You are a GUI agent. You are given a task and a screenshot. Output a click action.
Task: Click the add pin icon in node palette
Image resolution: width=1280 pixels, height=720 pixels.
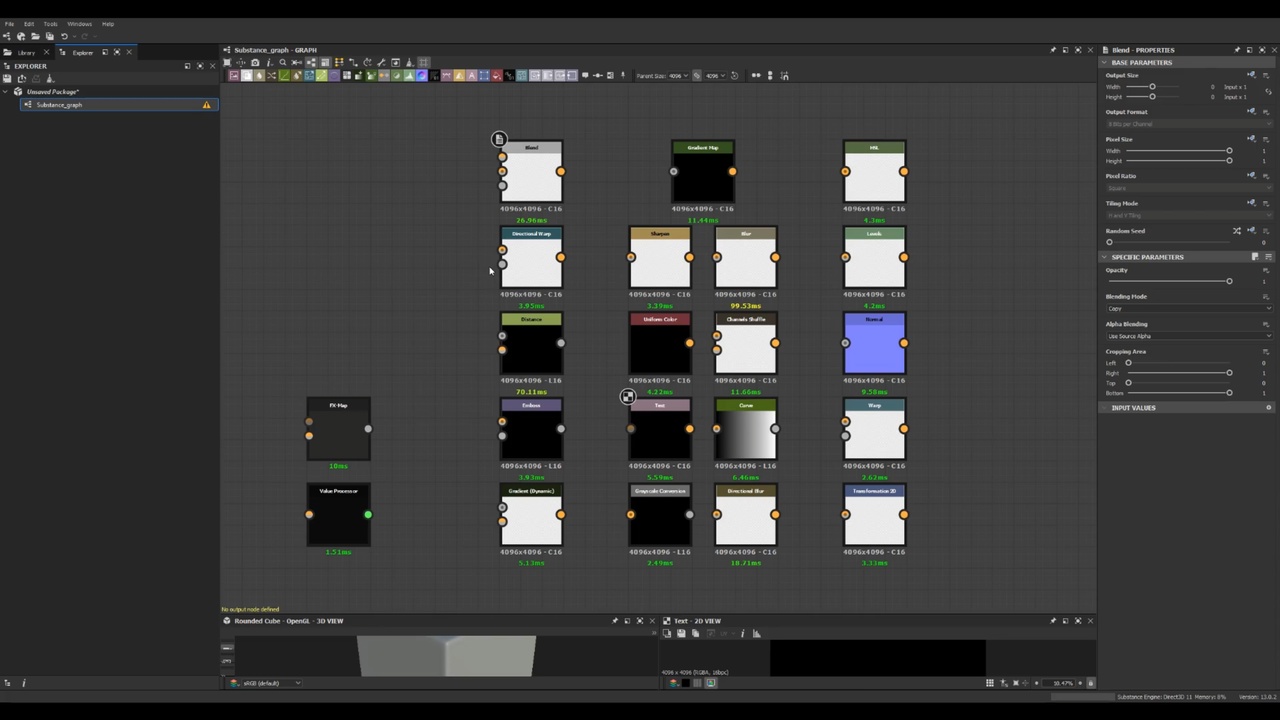623,75
